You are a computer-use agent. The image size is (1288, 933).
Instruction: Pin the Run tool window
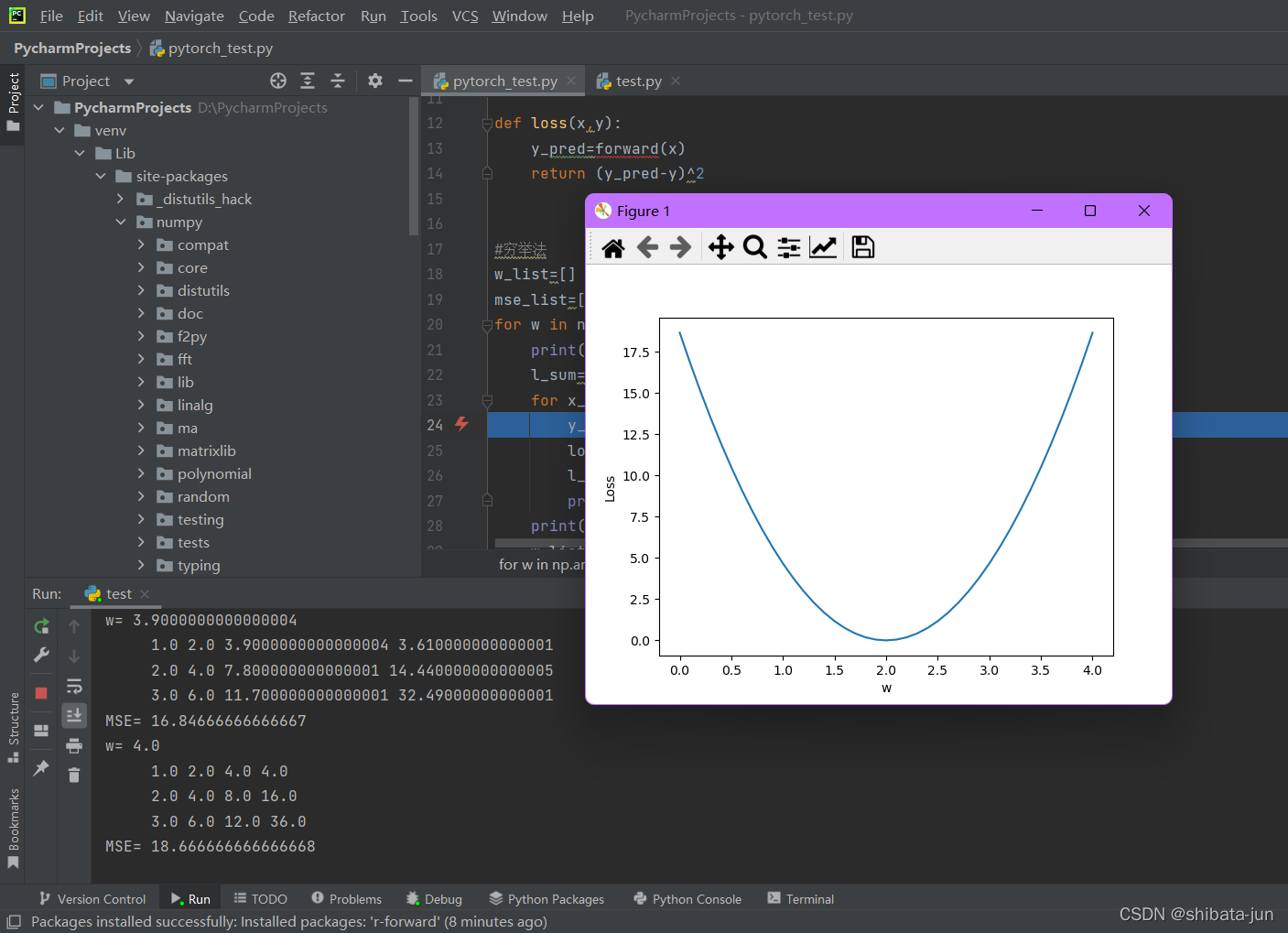click(x=41, y=767)
